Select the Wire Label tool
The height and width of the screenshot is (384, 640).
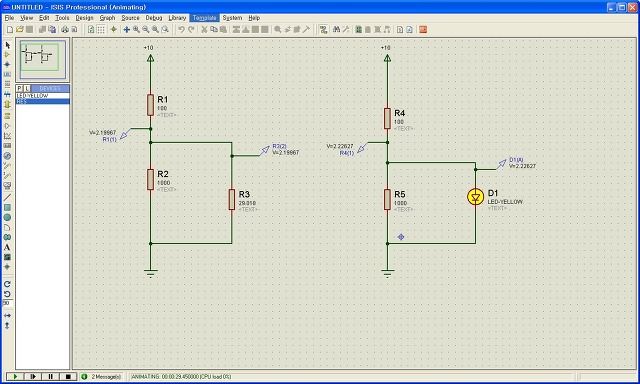click(7, 74)
